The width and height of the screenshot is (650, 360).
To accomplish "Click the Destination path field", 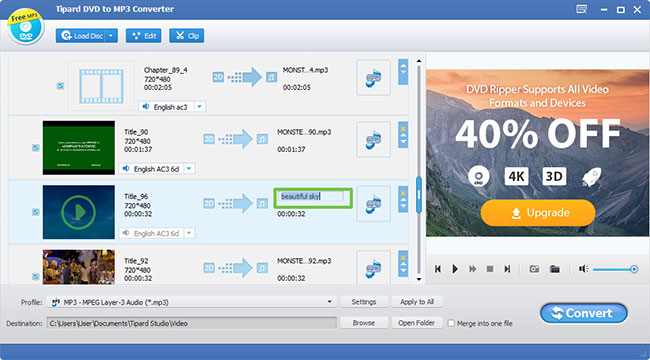I will point(192,323).
